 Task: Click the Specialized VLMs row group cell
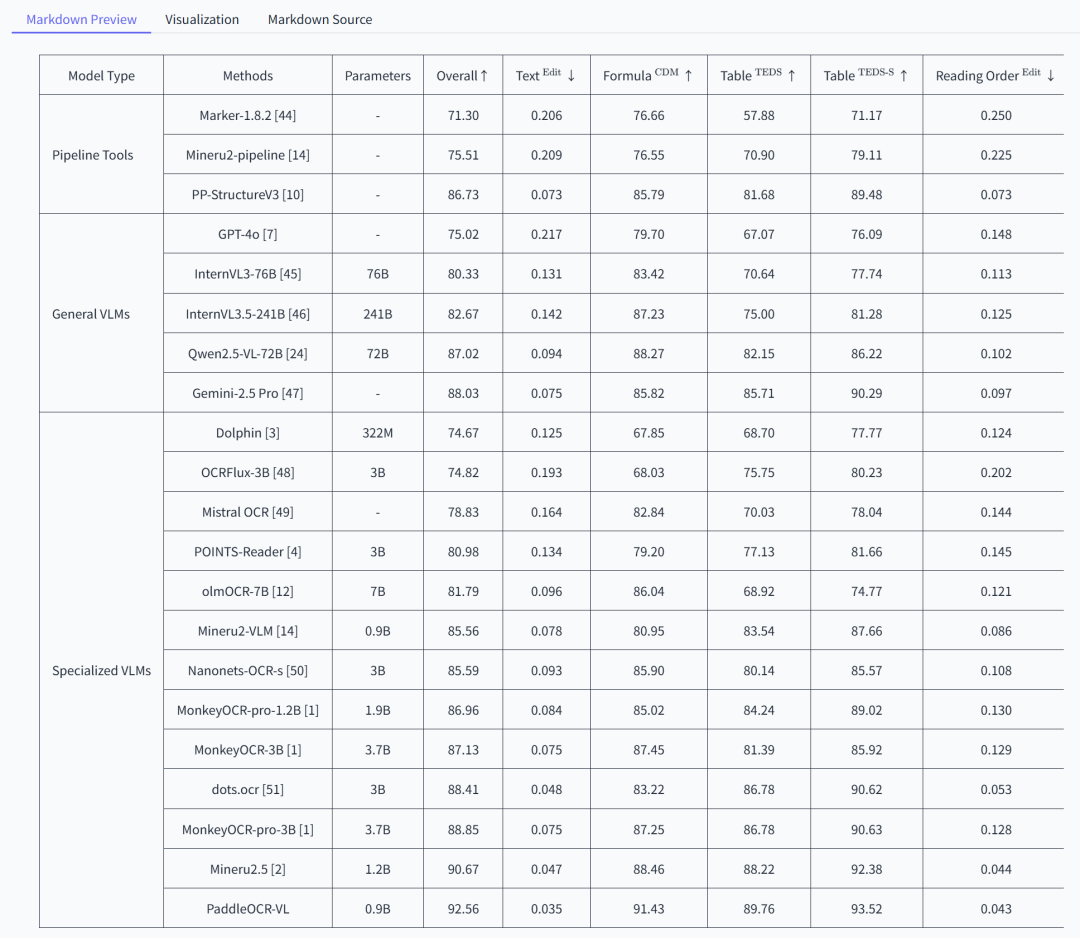(101, 670)
